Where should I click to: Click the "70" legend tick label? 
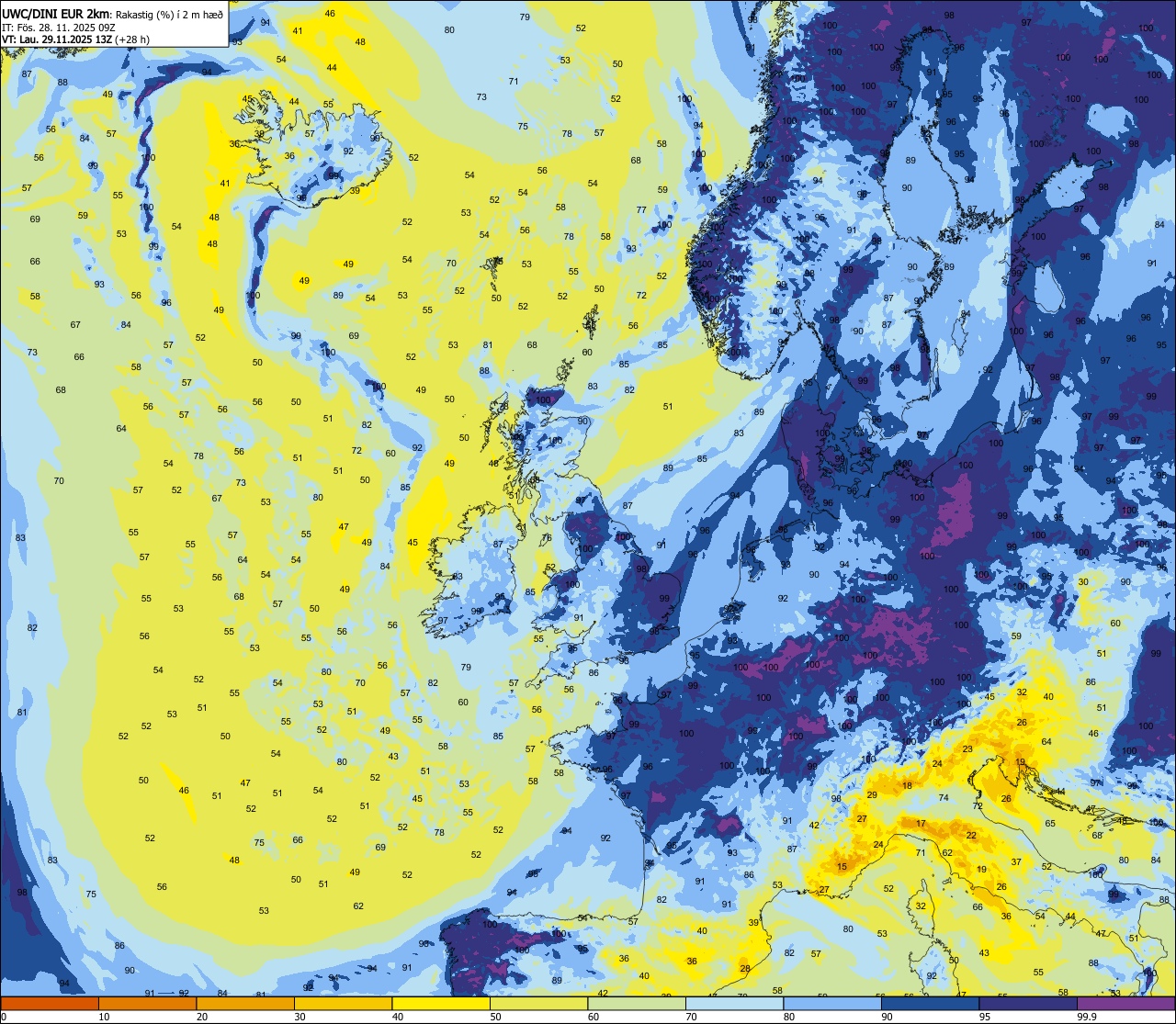click(692, 1017)
